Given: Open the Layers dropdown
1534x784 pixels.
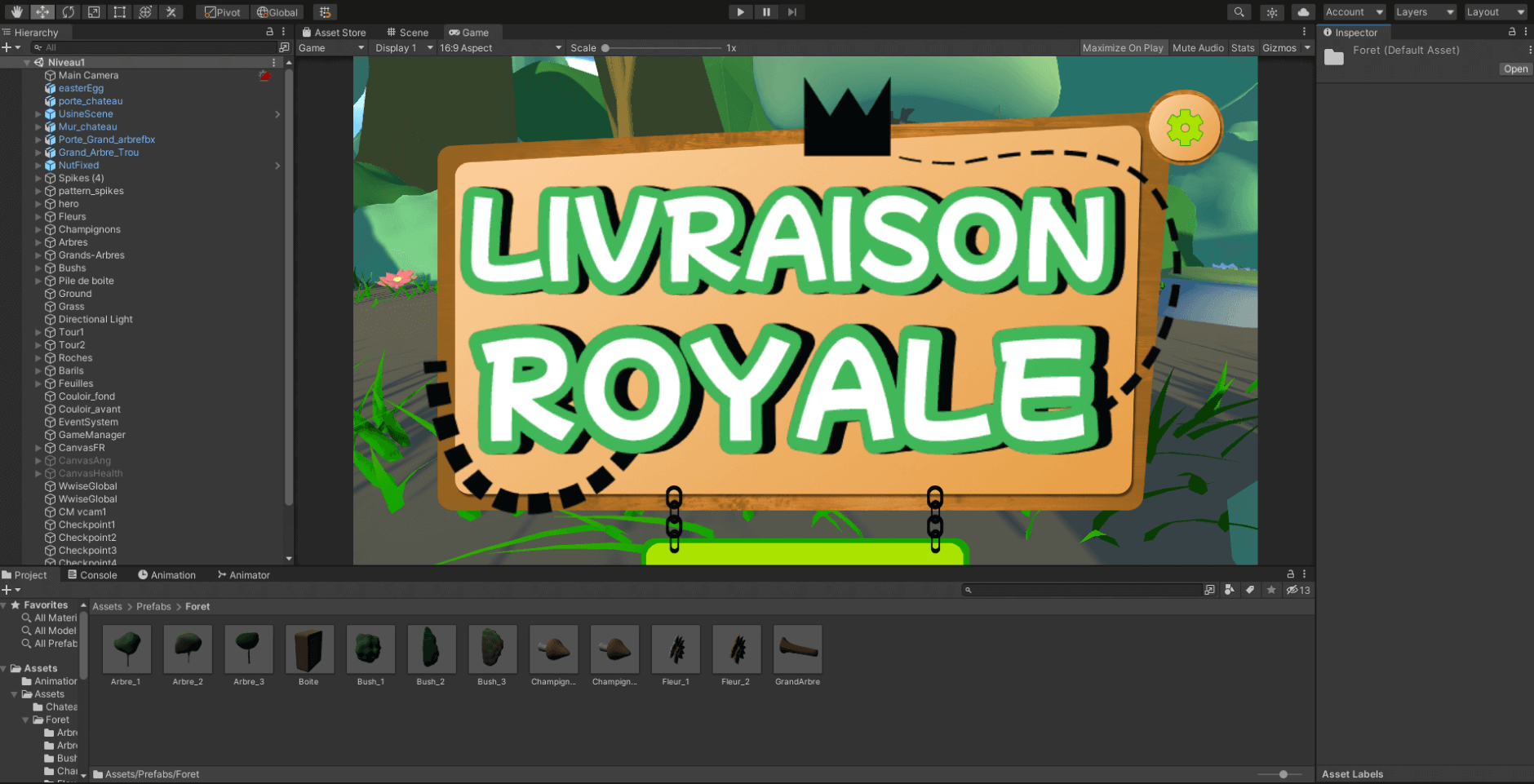Looking at the screenshot, I should coord(1424,12).
